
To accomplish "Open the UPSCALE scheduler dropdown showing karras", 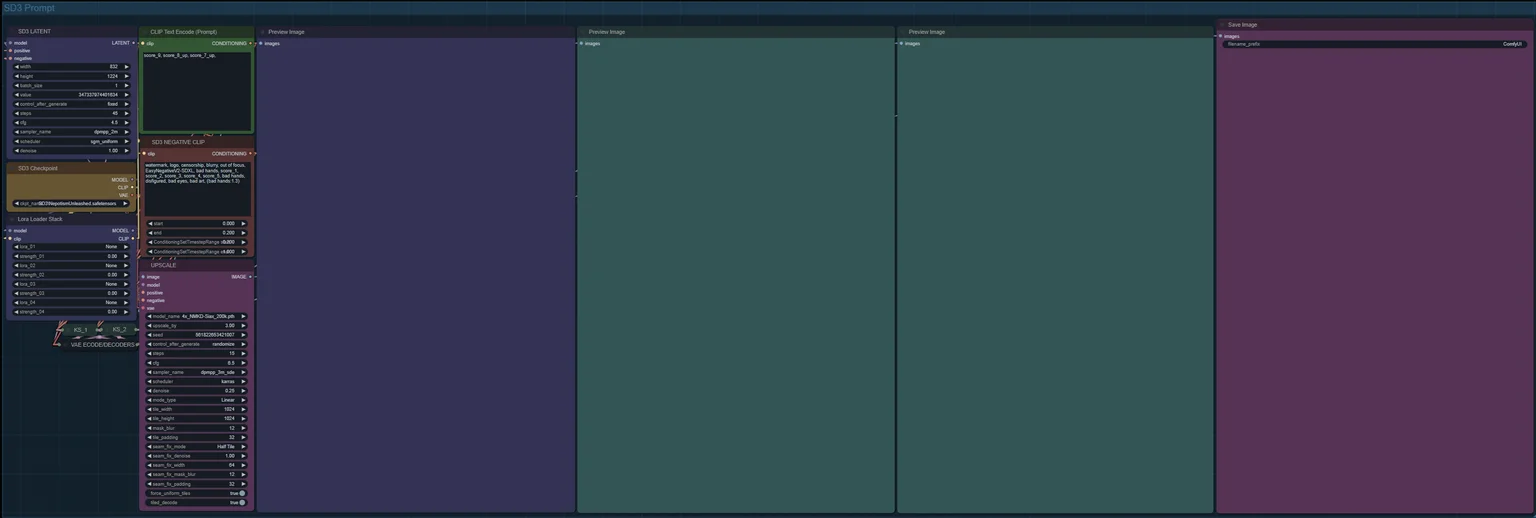I will coord(197,381).
